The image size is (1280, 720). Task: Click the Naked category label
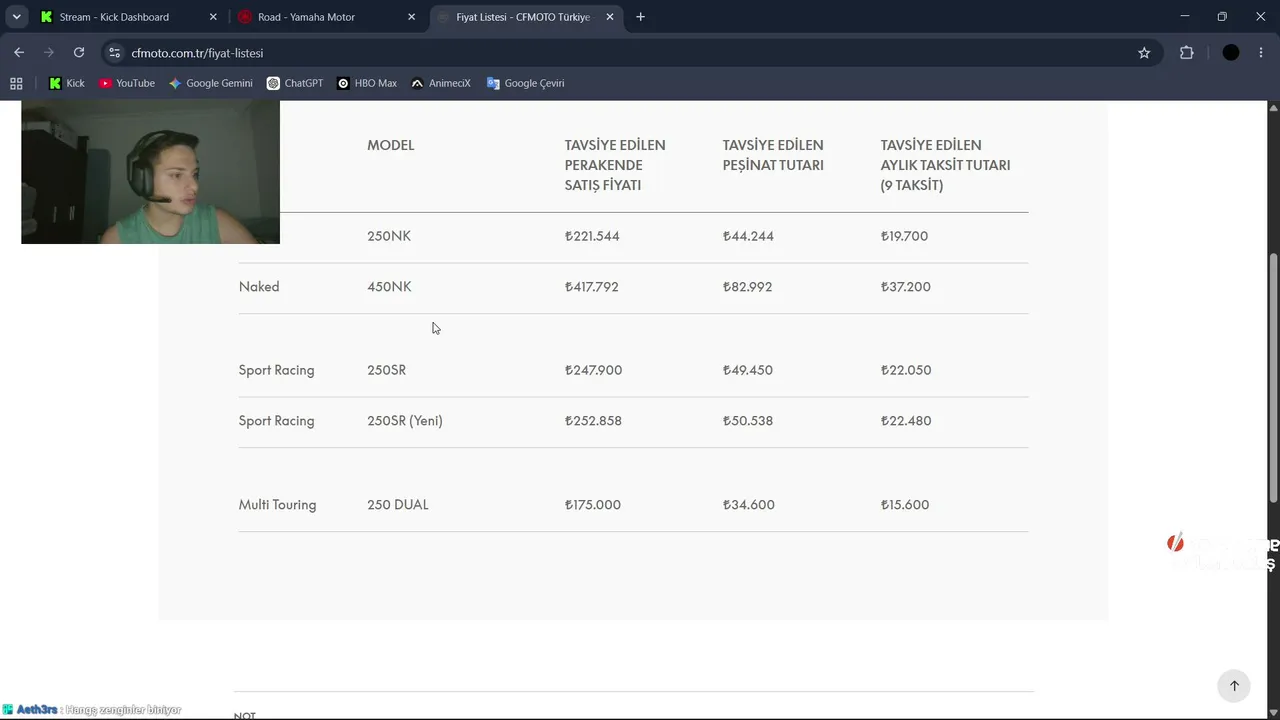[x=259, y=287]
